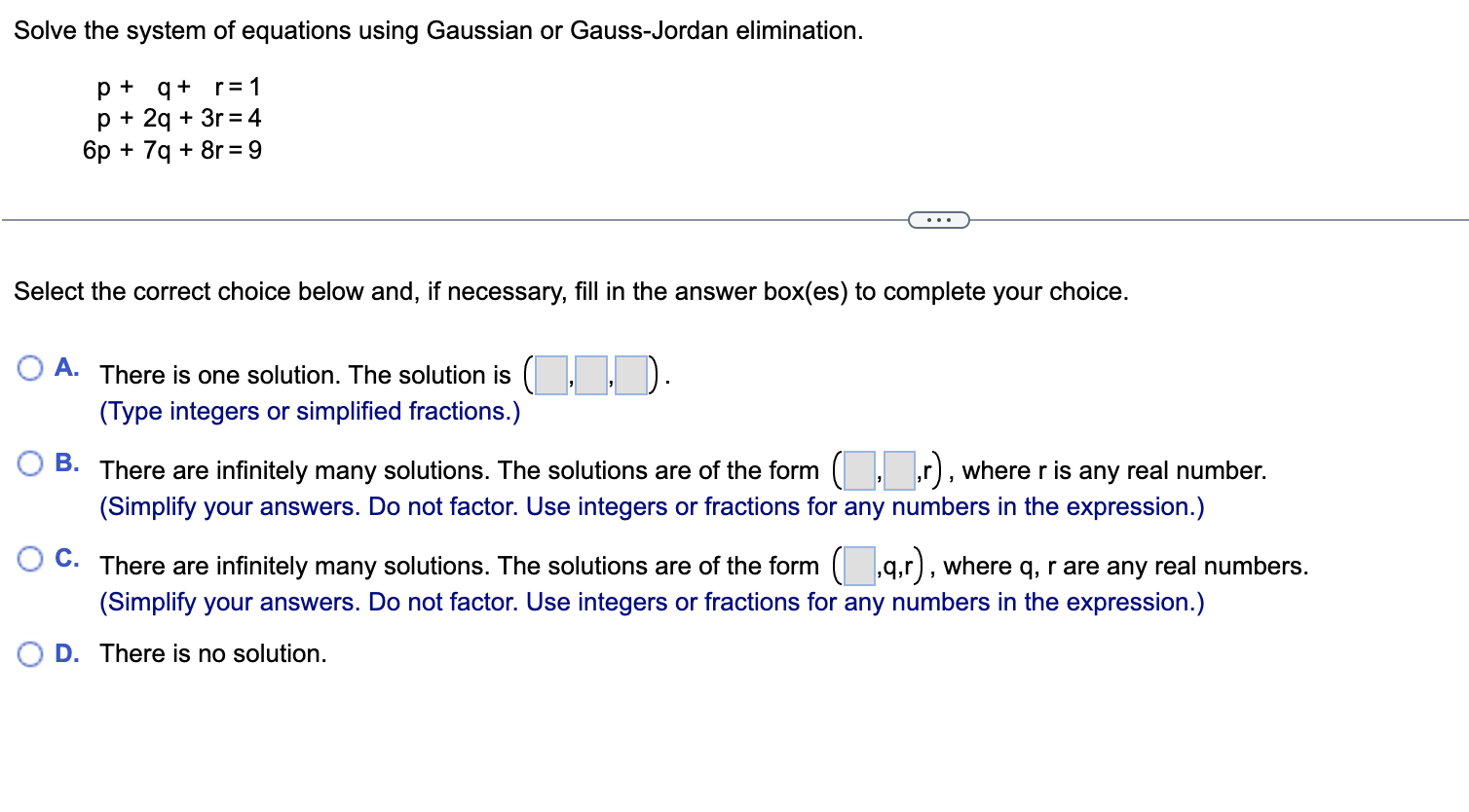Viewport: 1469px width, 812px height.
Task: Click the equation p + q + r = 1
Action: pos(178,87)
